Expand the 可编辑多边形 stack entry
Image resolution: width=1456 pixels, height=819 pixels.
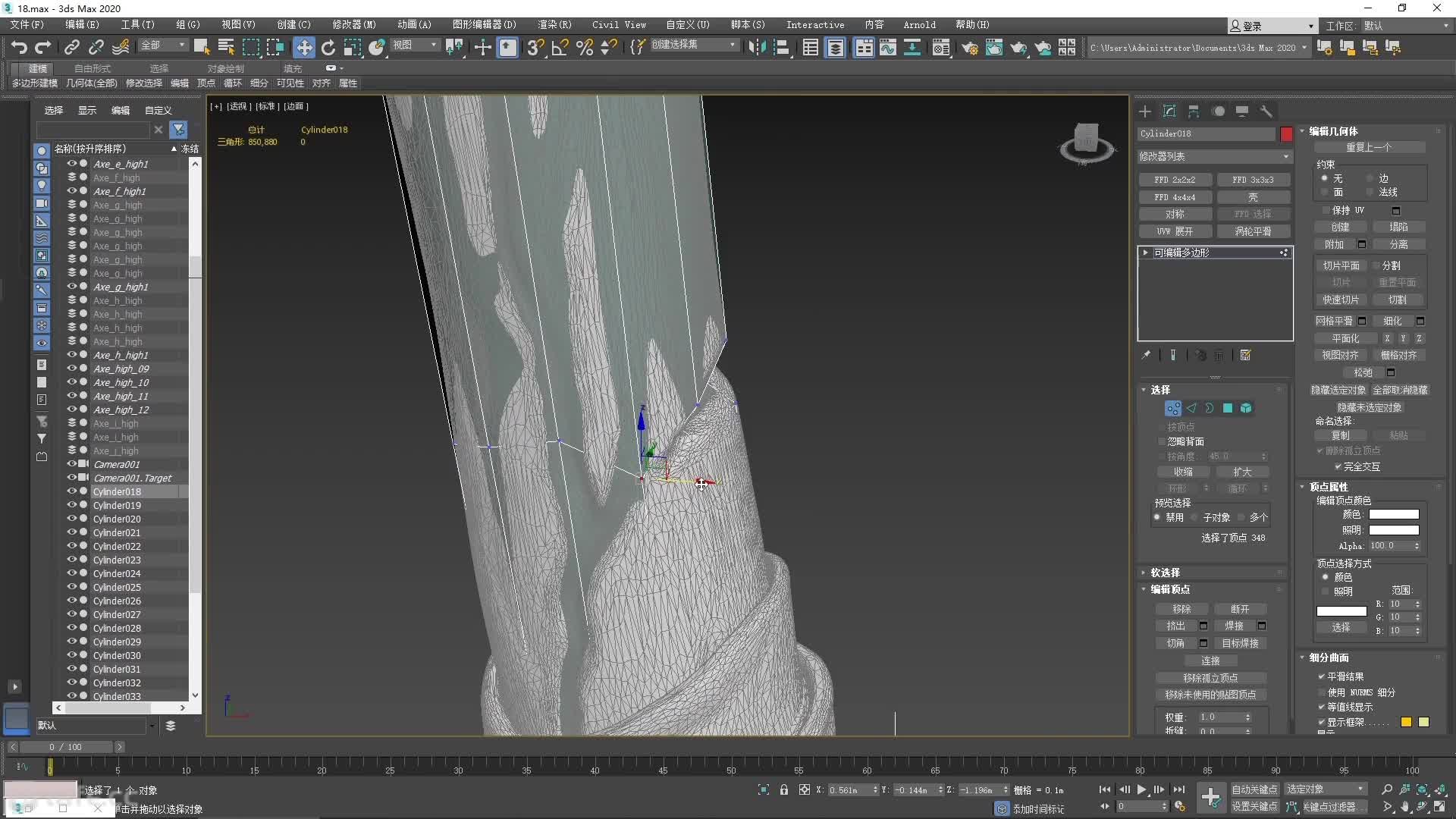(1145, 253)
